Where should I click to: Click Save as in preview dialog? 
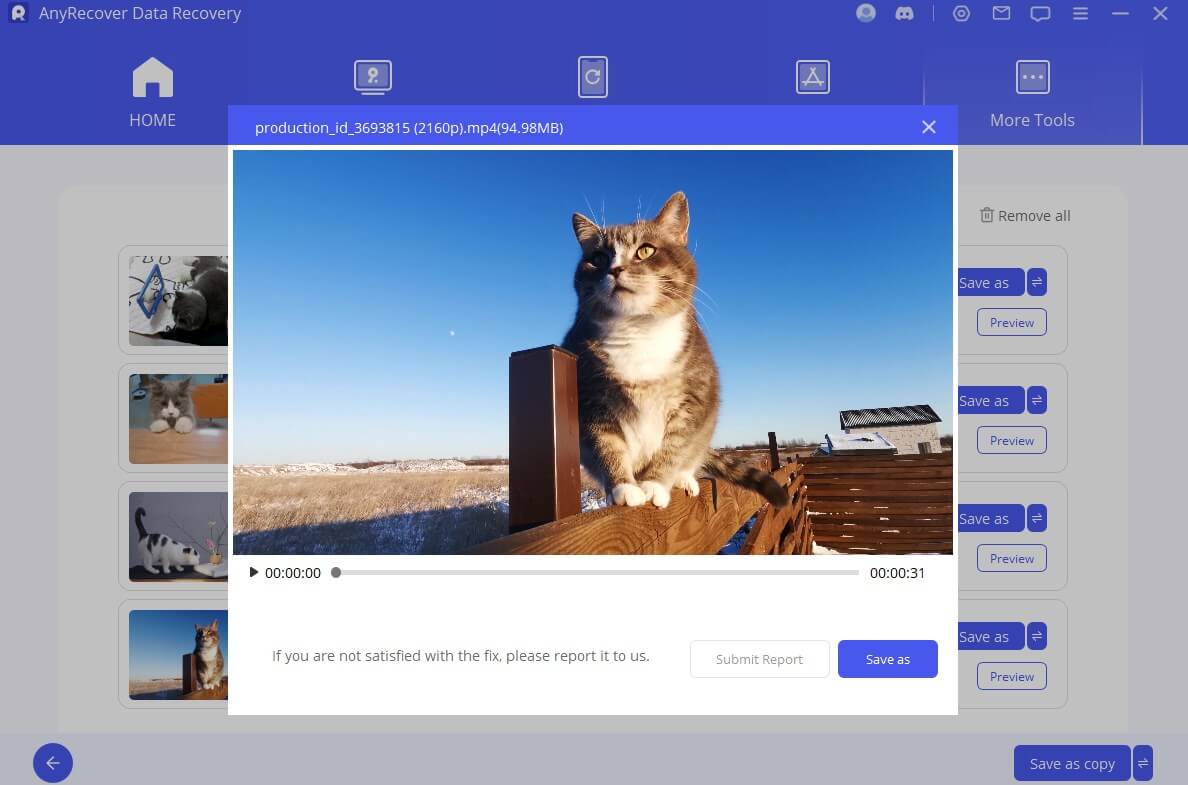point(887,659)
